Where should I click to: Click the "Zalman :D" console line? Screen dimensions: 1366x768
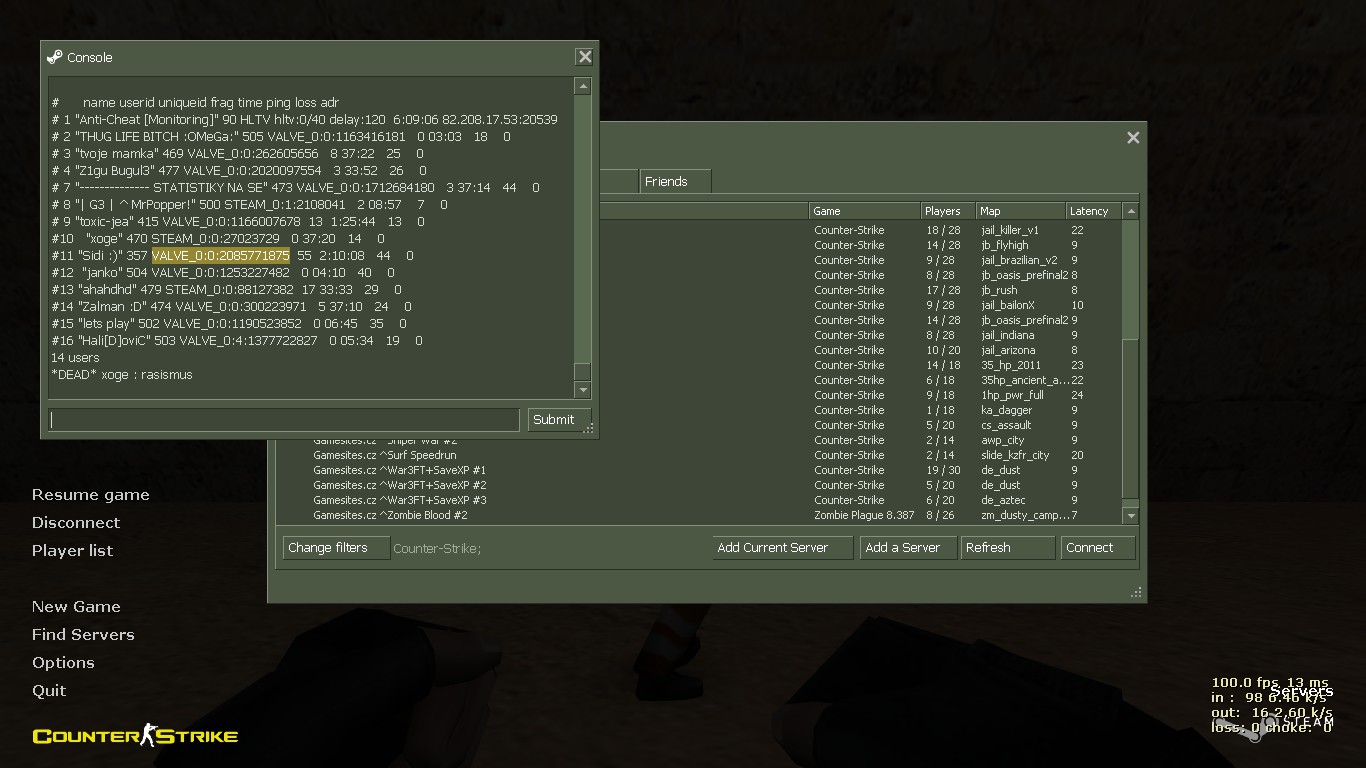coord(231,307)
